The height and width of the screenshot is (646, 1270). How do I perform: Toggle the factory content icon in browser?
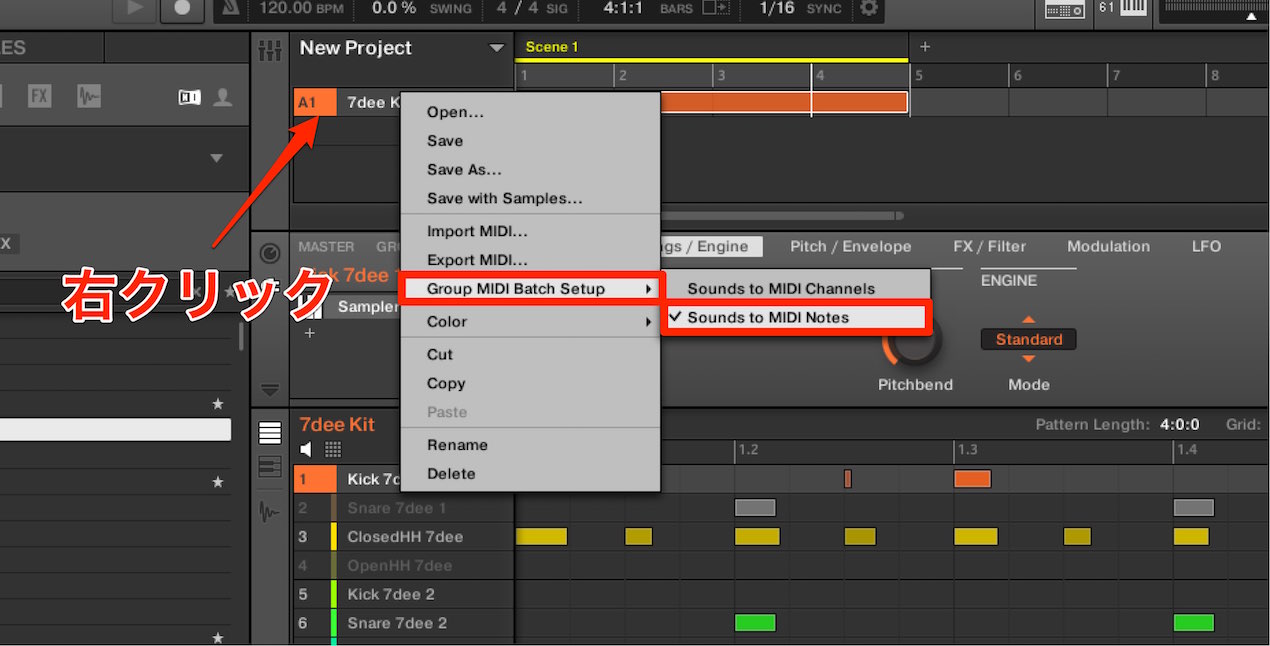189,97
